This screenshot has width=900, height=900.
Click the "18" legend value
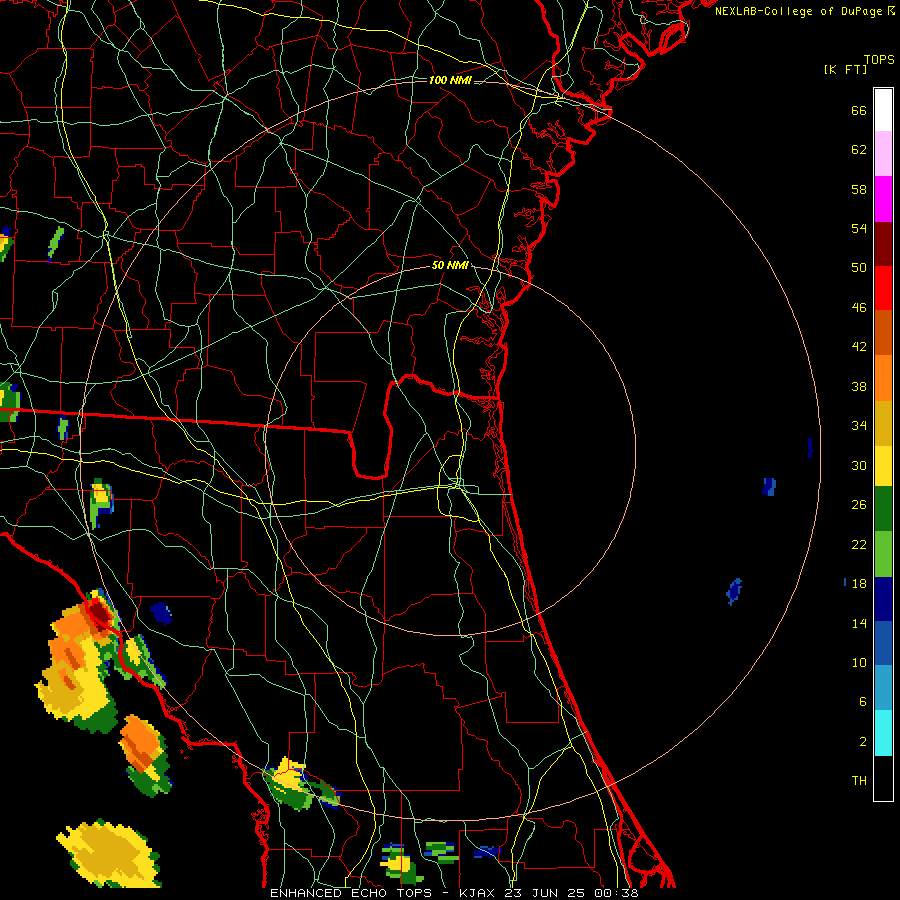859,584
